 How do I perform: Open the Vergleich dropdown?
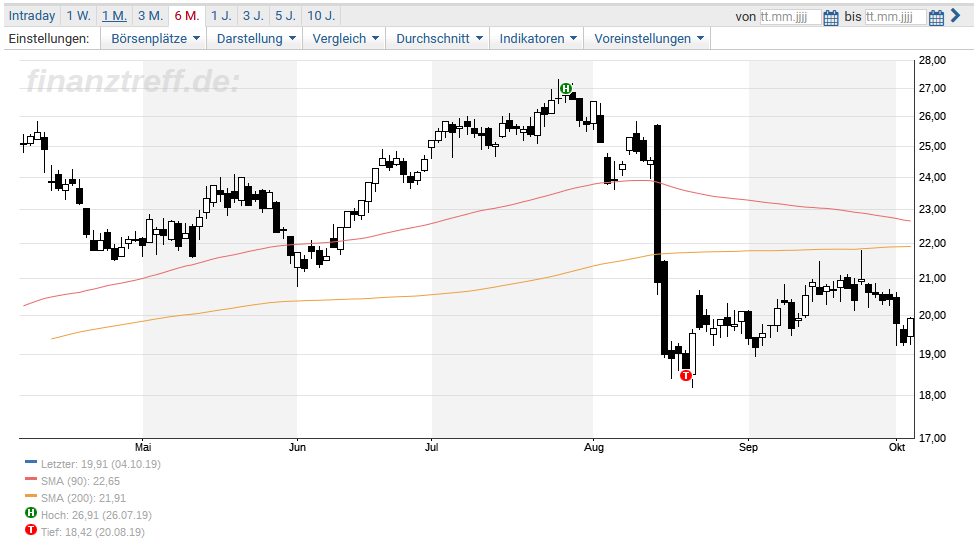345,38
